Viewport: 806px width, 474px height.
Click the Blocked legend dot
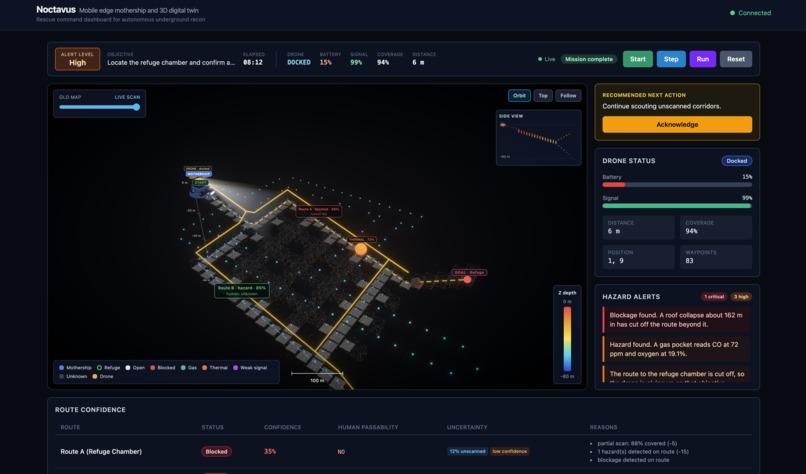(153, 368)
